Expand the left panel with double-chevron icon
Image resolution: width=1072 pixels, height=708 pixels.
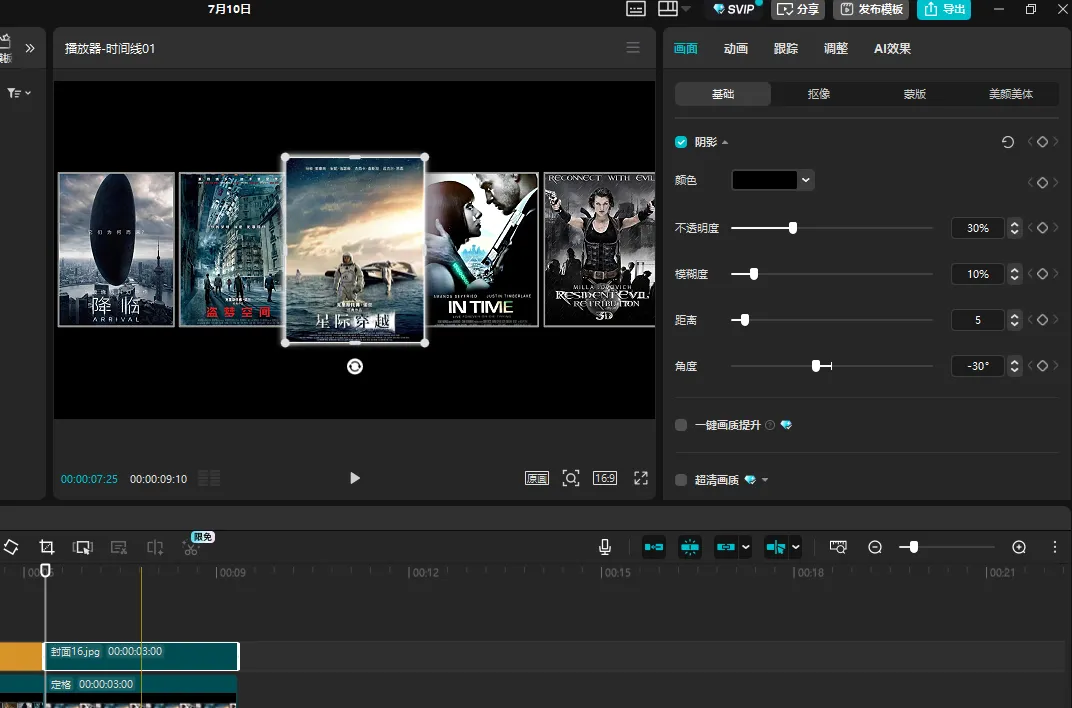pyautogui.click(x=29, y=49)
